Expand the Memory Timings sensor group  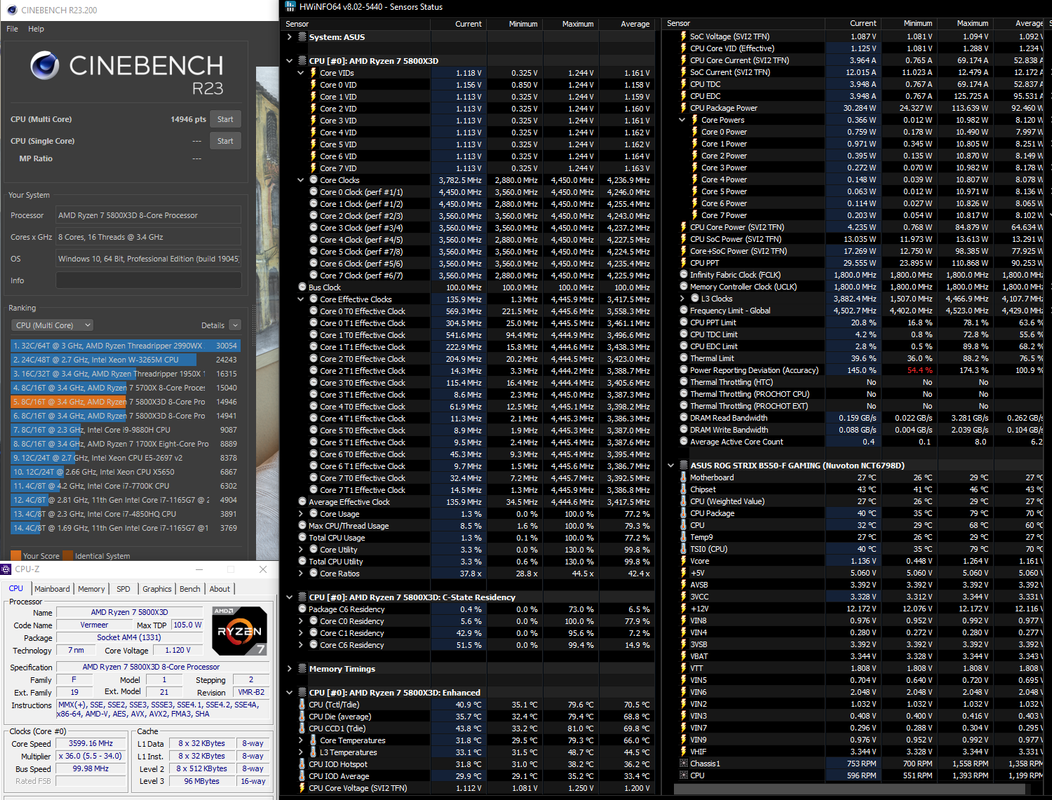point(289,669)
